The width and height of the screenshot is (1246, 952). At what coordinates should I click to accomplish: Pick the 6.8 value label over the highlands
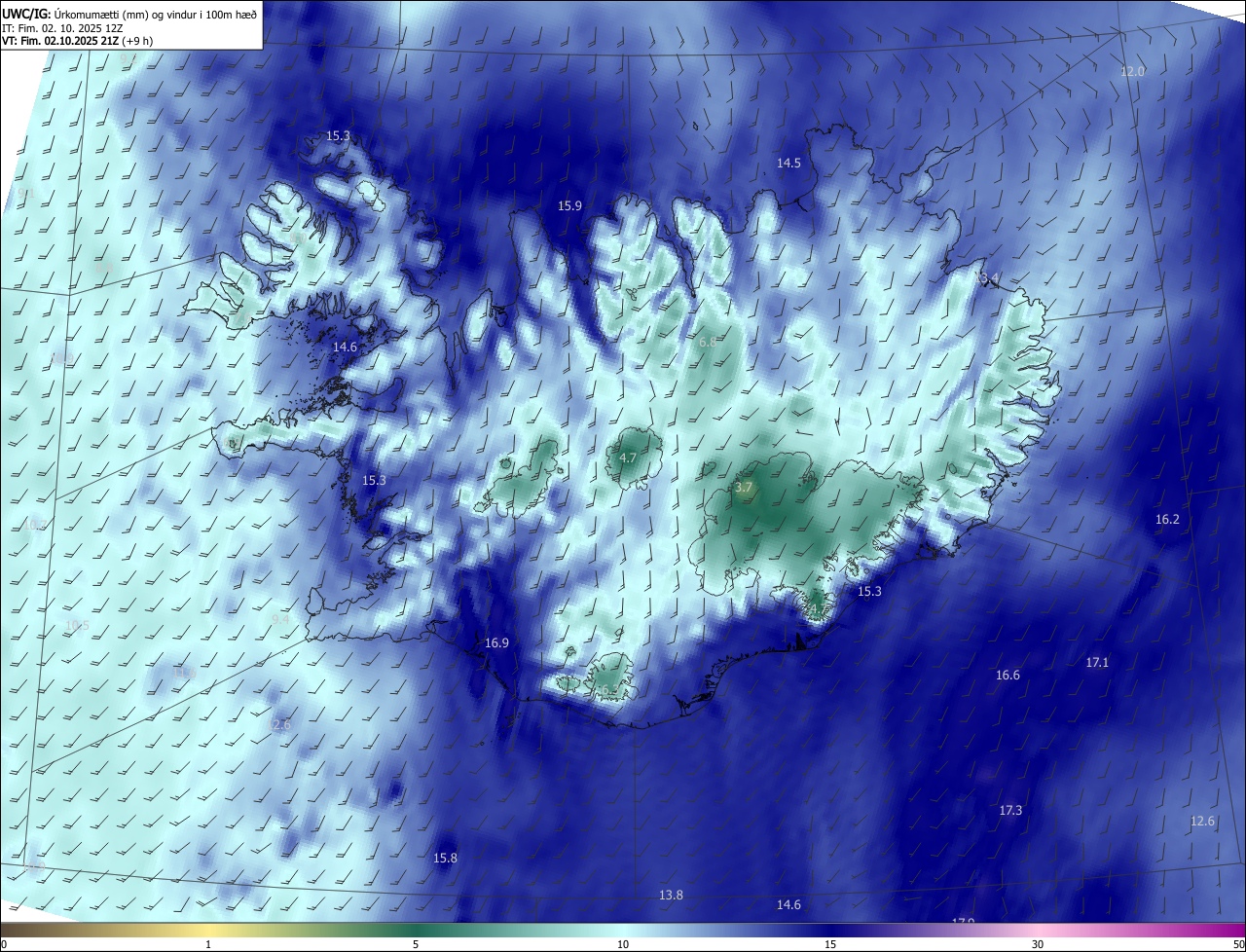tap(708, 343)
